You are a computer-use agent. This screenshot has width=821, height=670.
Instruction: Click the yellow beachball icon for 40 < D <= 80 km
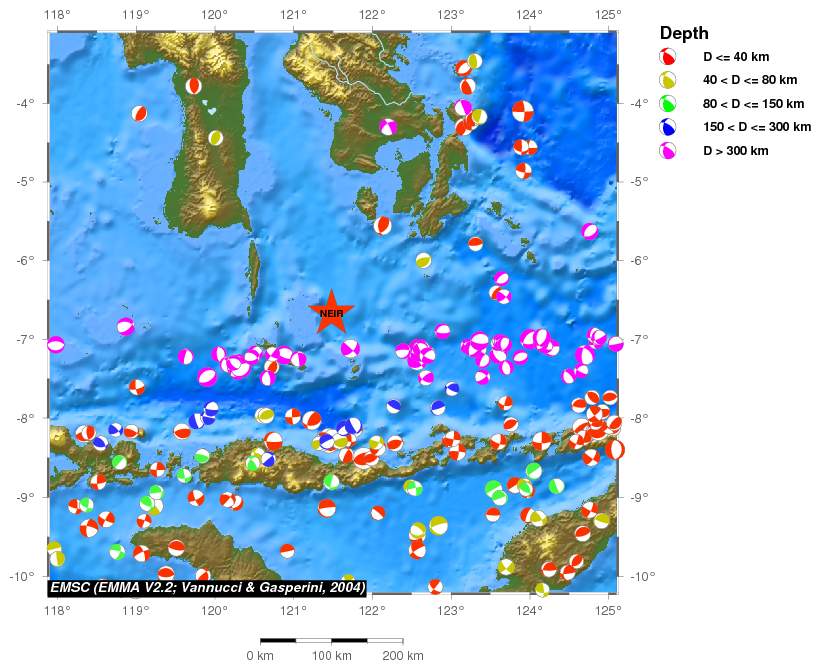point(668,80)
